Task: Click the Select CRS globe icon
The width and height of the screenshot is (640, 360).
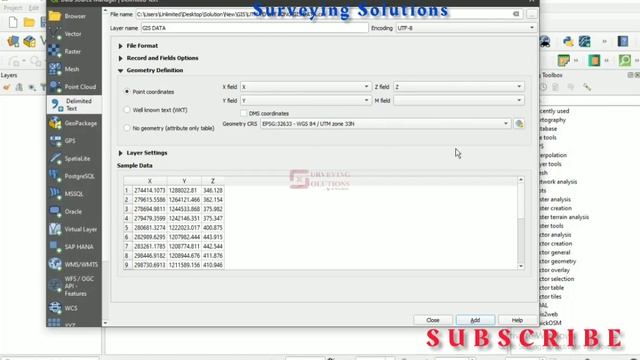Action: coord(519,124)
